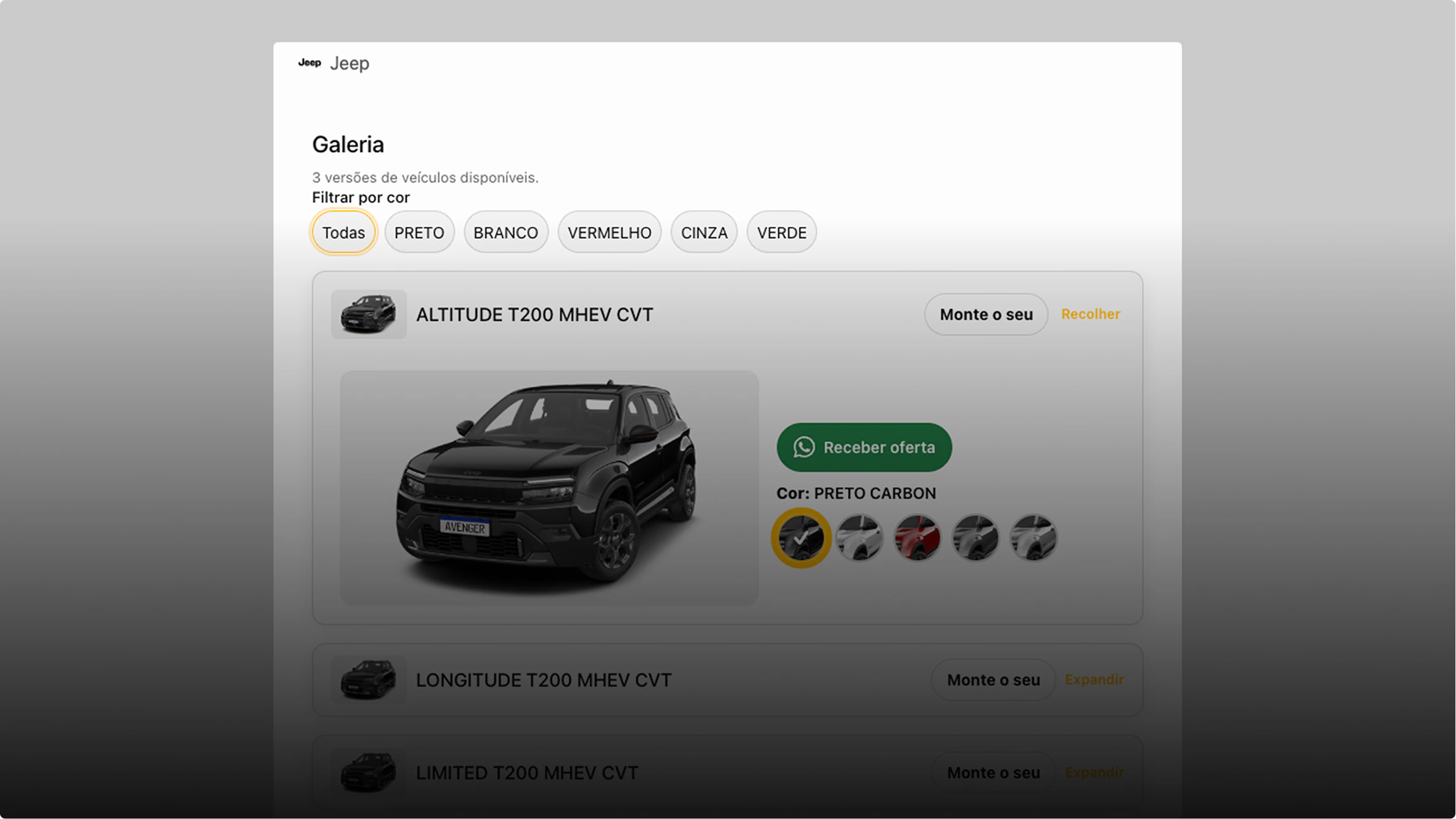Click Monte o seu for Limited
Viewport: 1456px width, 819px height.
(x=993, y=773)
